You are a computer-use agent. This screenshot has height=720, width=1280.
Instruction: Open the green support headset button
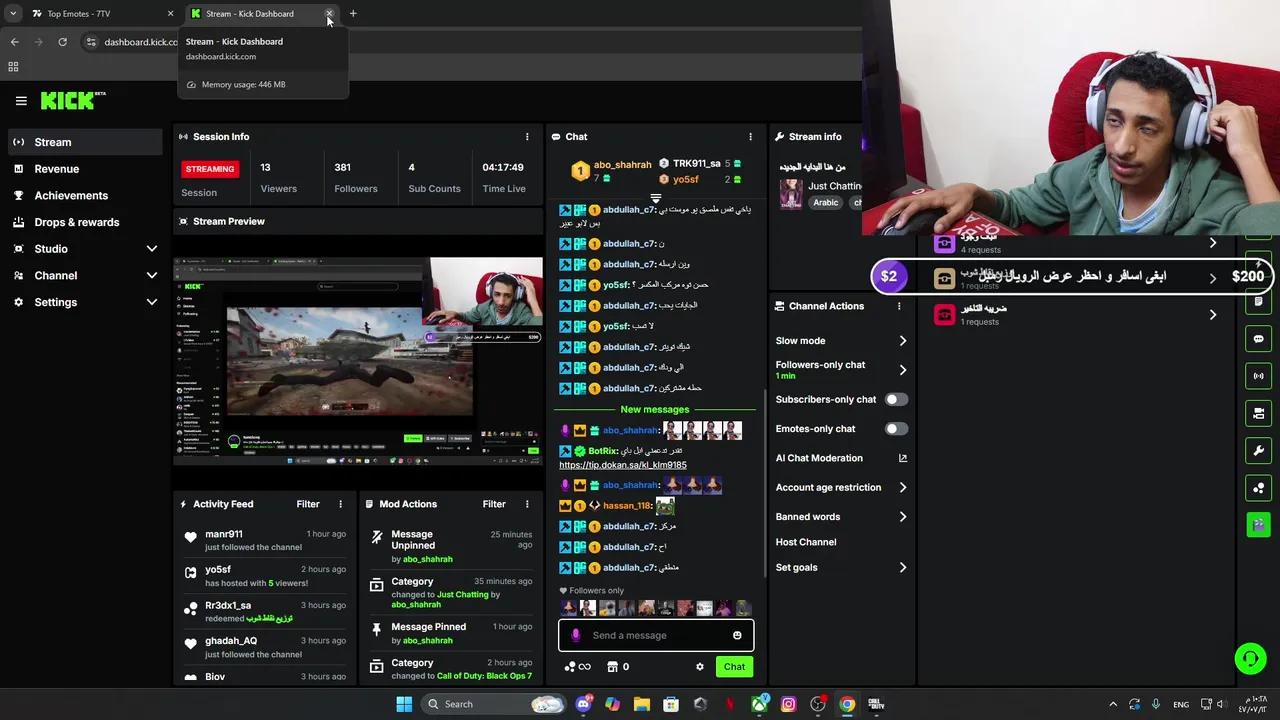(1250, 659)
